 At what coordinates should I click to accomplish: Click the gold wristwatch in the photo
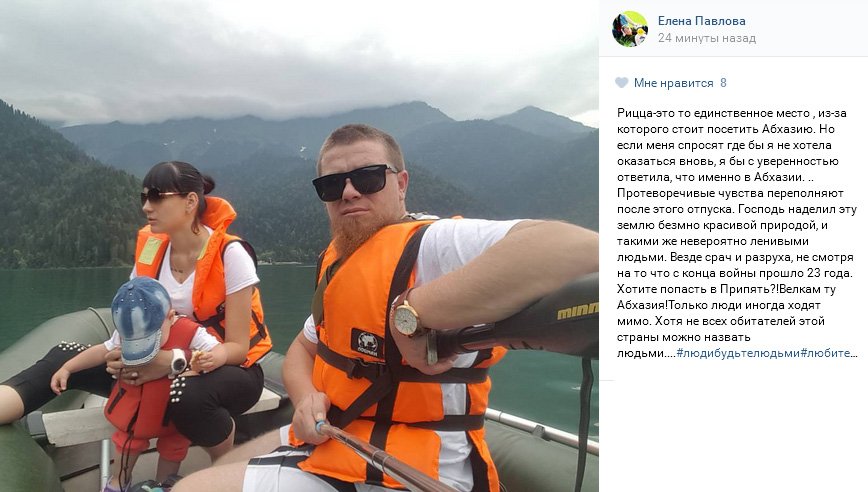tap(406, 317)
